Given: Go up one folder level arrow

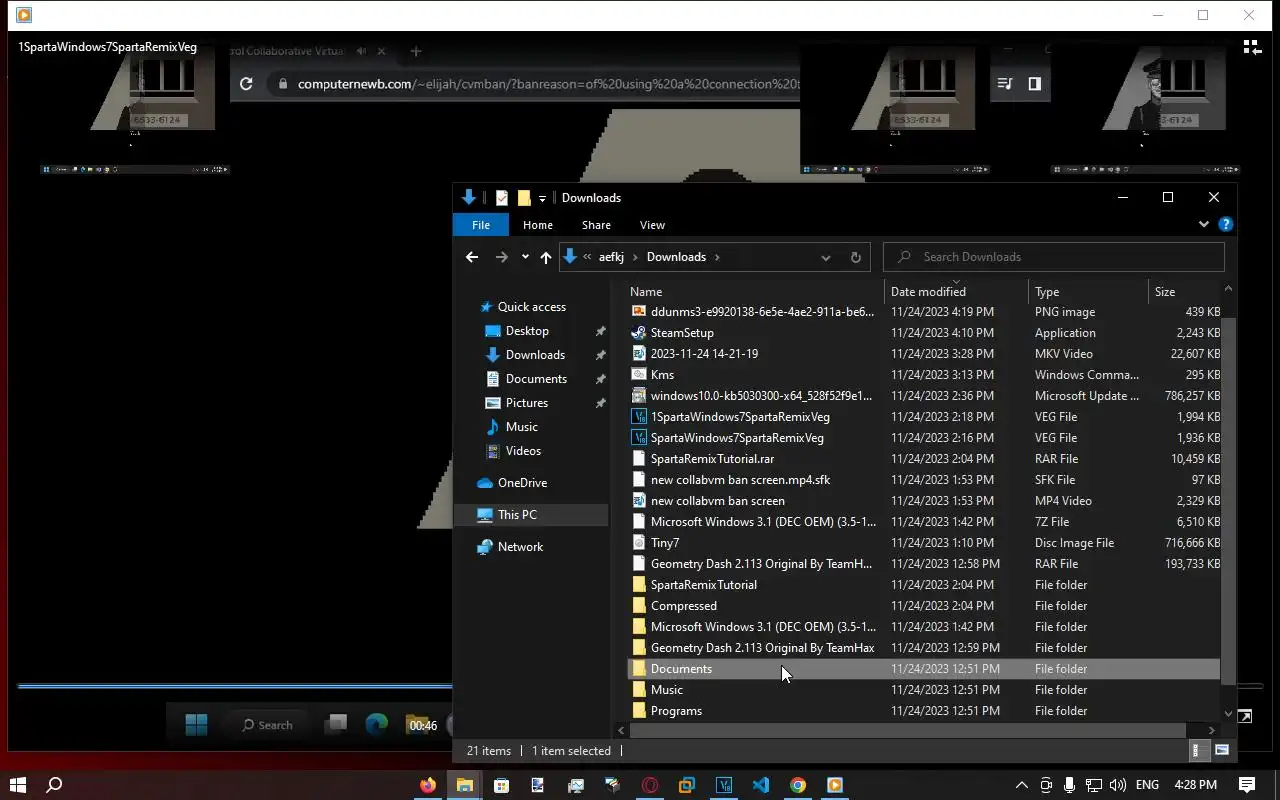Looking at the screenshot, I should coord(546,257).
